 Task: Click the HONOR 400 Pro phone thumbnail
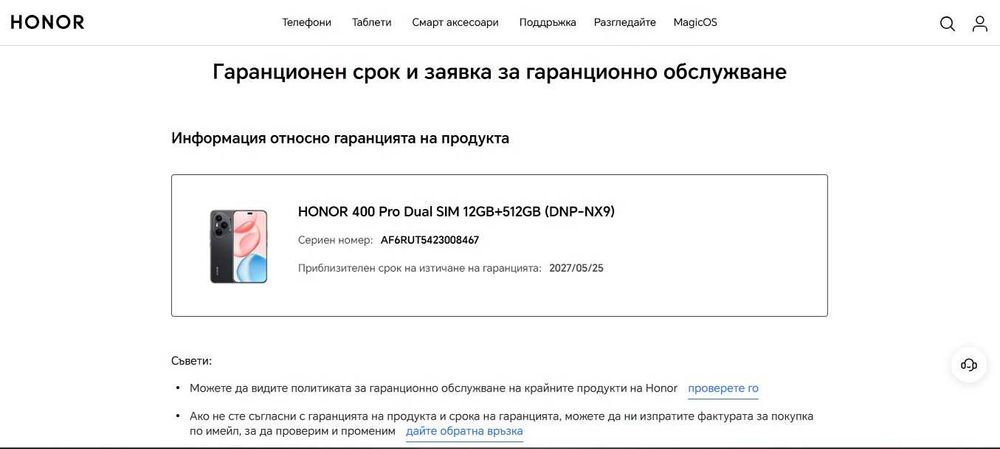239,246
